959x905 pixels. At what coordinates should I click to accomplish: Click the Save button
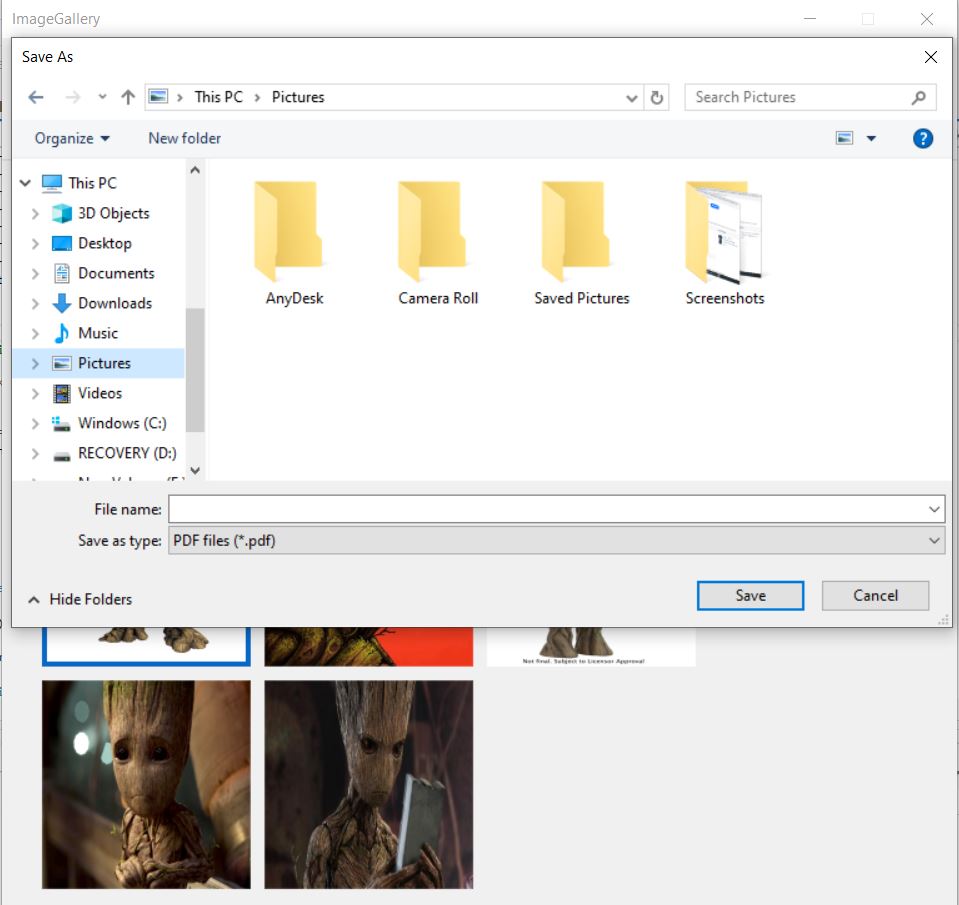(x=750, y=595)
